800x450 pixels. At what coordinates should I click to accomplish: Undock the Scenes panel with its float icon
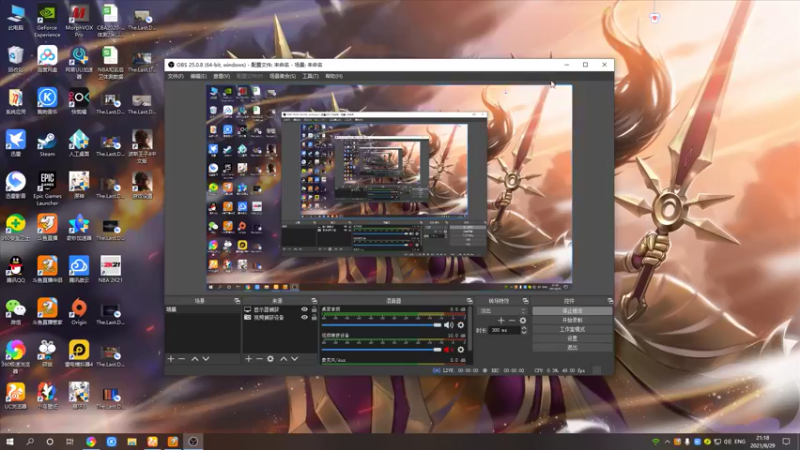(x=237, y=301)
